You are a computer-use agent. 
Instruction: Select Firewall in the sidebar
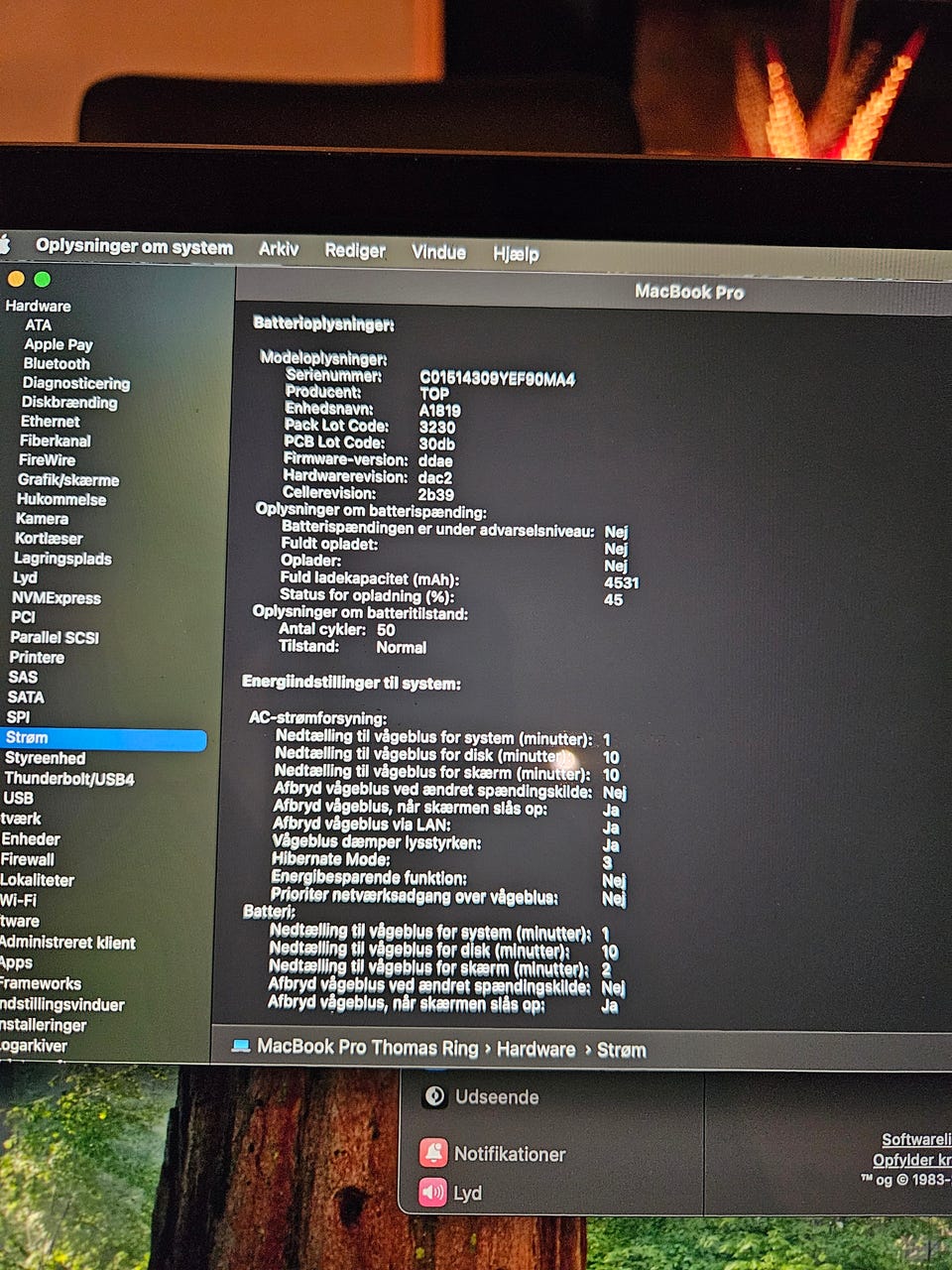point(28,860)
